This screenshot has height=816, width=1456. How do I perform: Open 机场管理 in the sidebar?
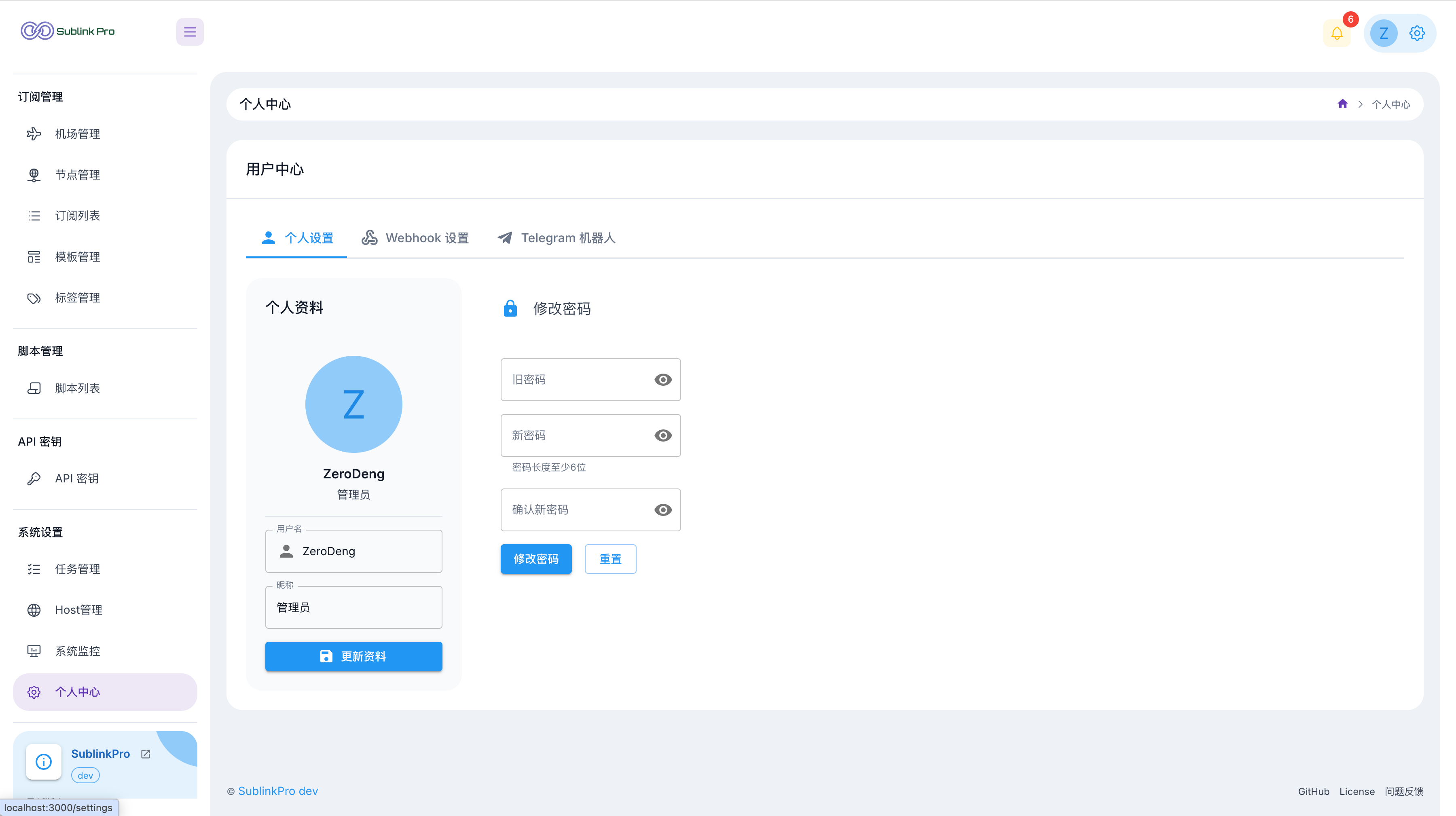105,134
